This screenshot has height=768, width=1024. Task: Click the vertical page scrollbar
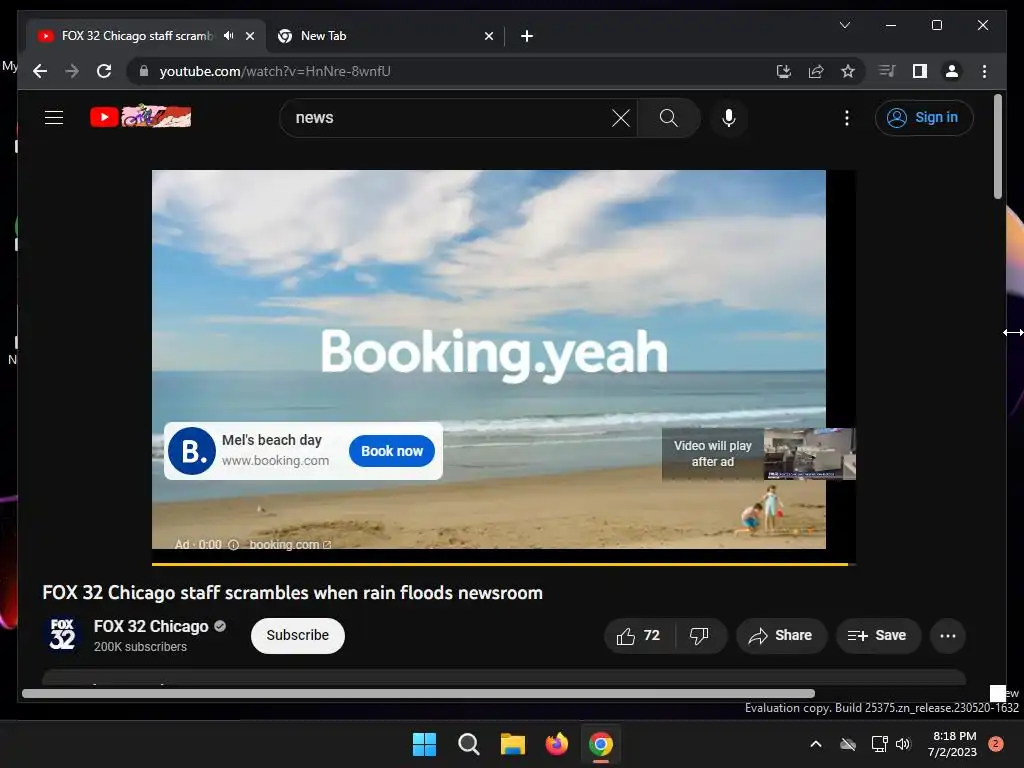pyautogui.click(x=997, y=146)
